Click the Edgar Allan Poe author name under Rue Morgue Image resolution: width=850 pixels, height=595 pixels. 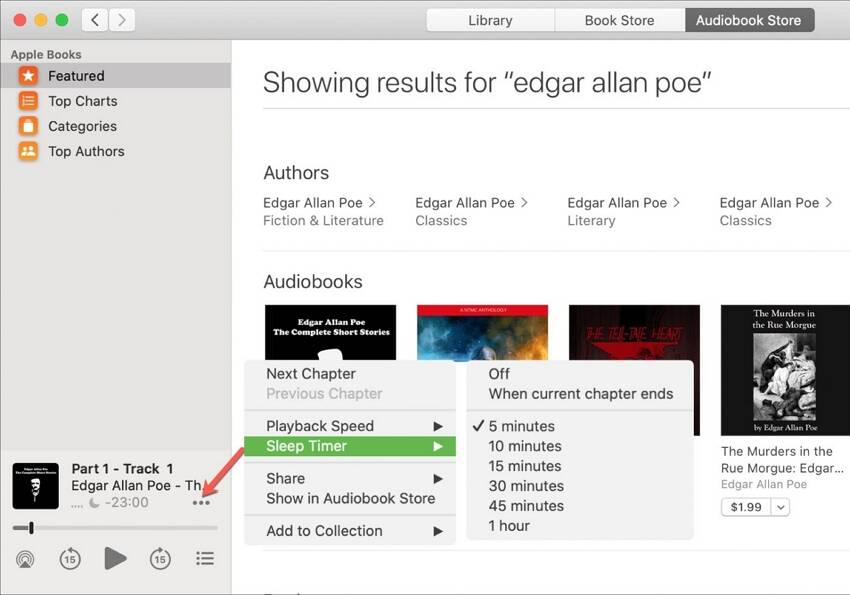(764, 484)
